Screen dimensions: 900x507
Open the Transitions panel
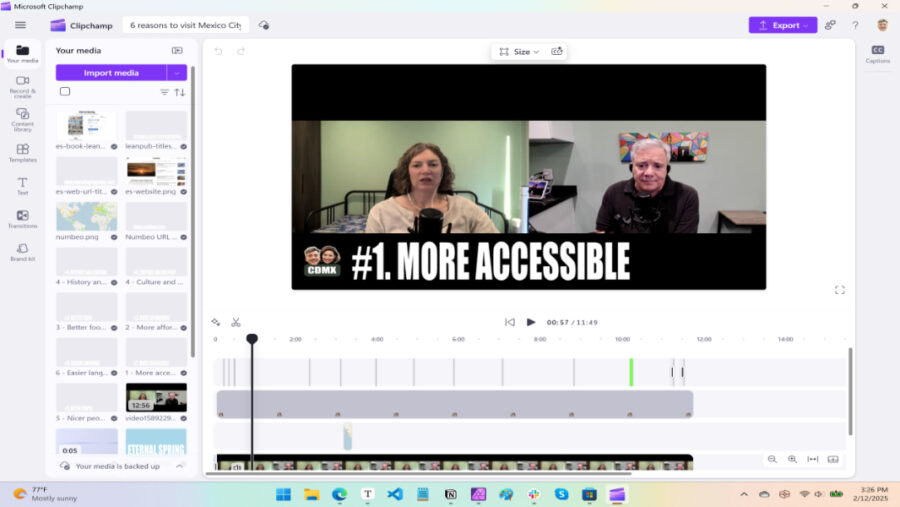[x=22, y=219]
